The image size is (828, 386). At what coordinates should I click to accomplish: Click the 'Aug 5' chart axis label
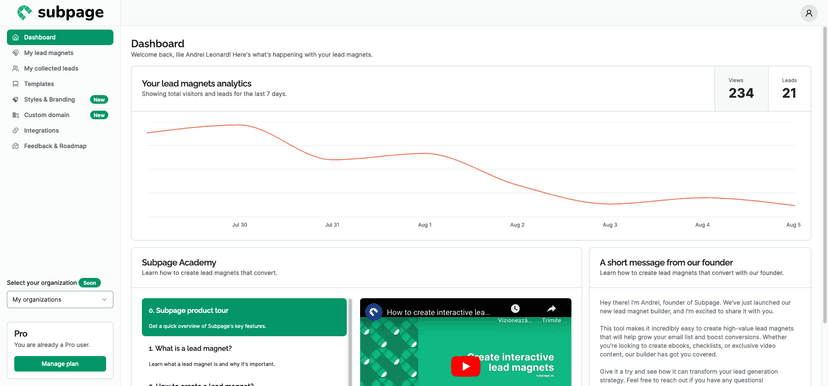[x=794, y=225]
